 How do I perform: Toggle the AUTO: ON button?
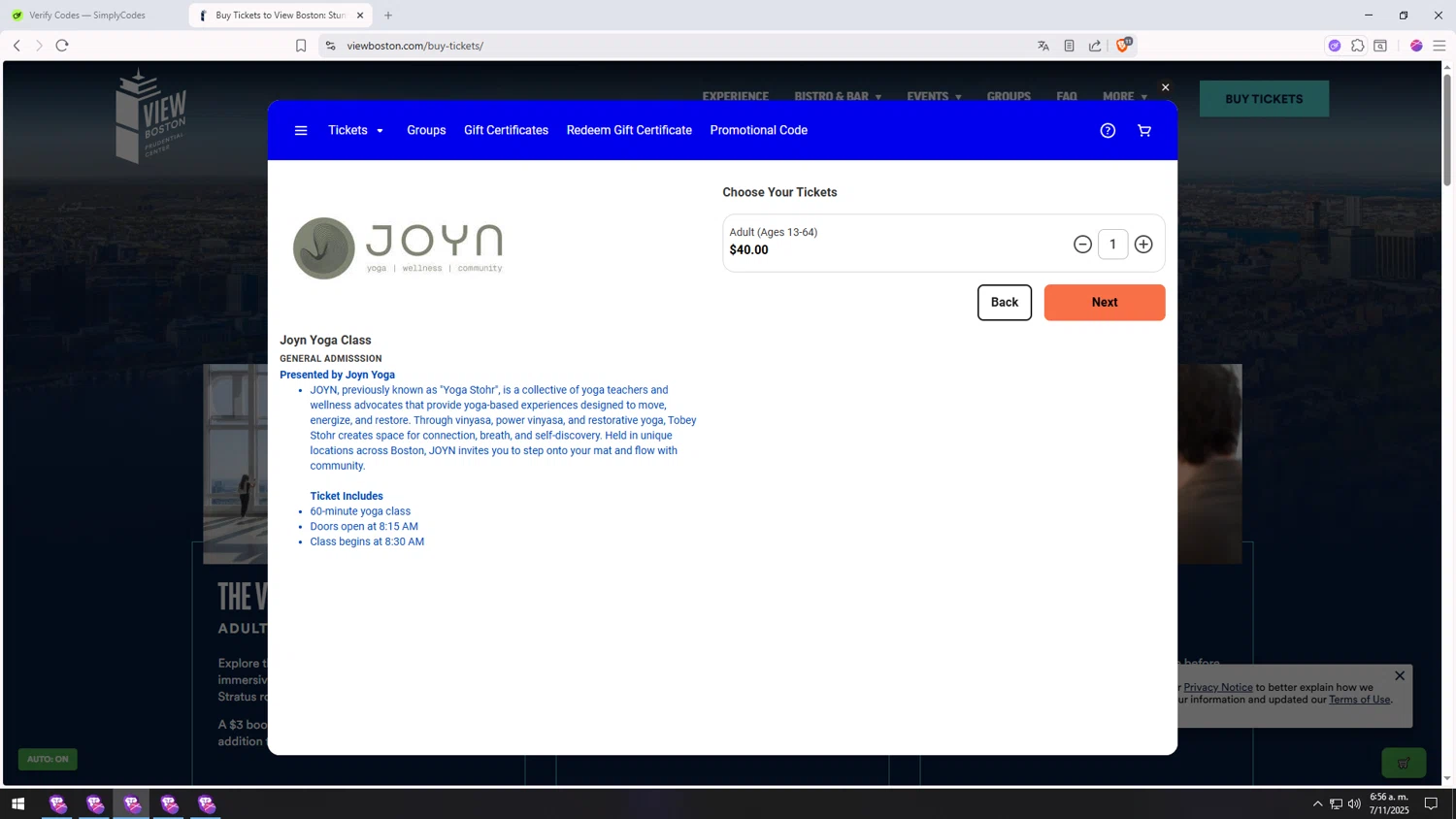click(x=48, y=759)
